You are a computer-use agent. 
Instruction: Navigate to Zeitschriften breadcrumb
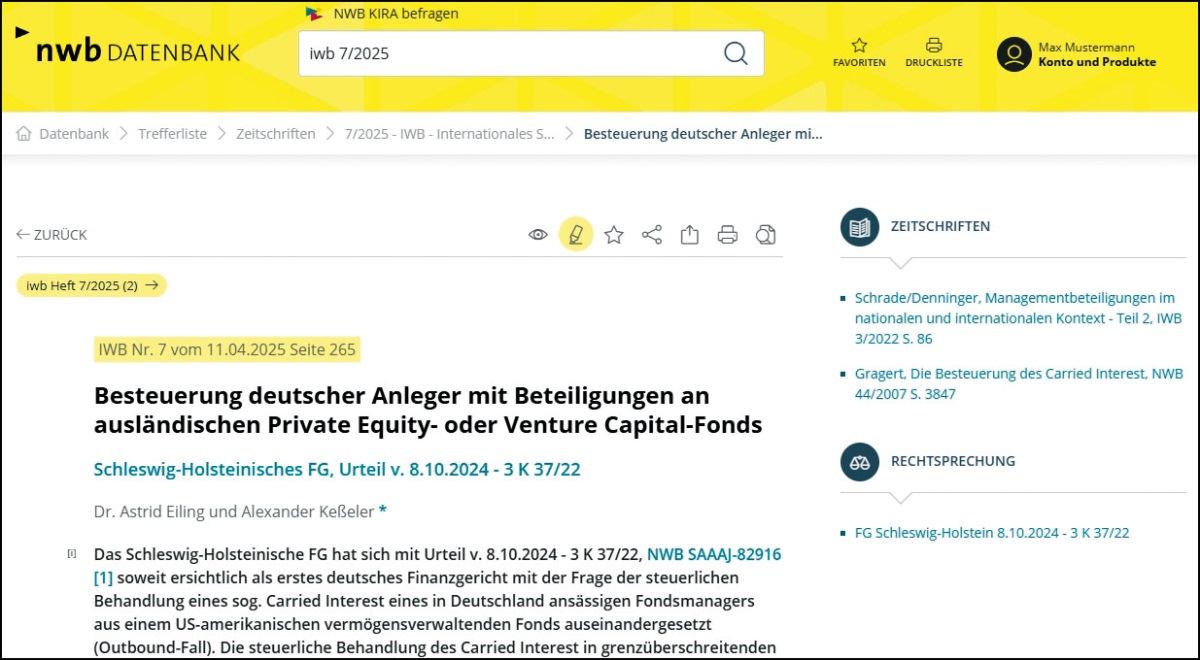275,134
